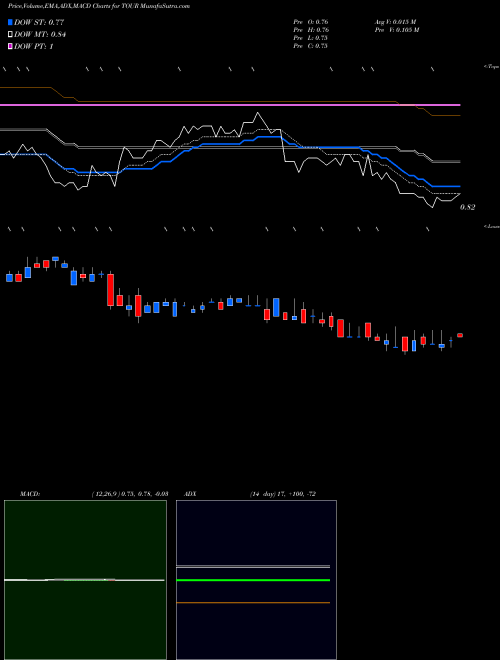Click the magenta DOW PT legend swatch
500x660 pixels.
point(11,46)
